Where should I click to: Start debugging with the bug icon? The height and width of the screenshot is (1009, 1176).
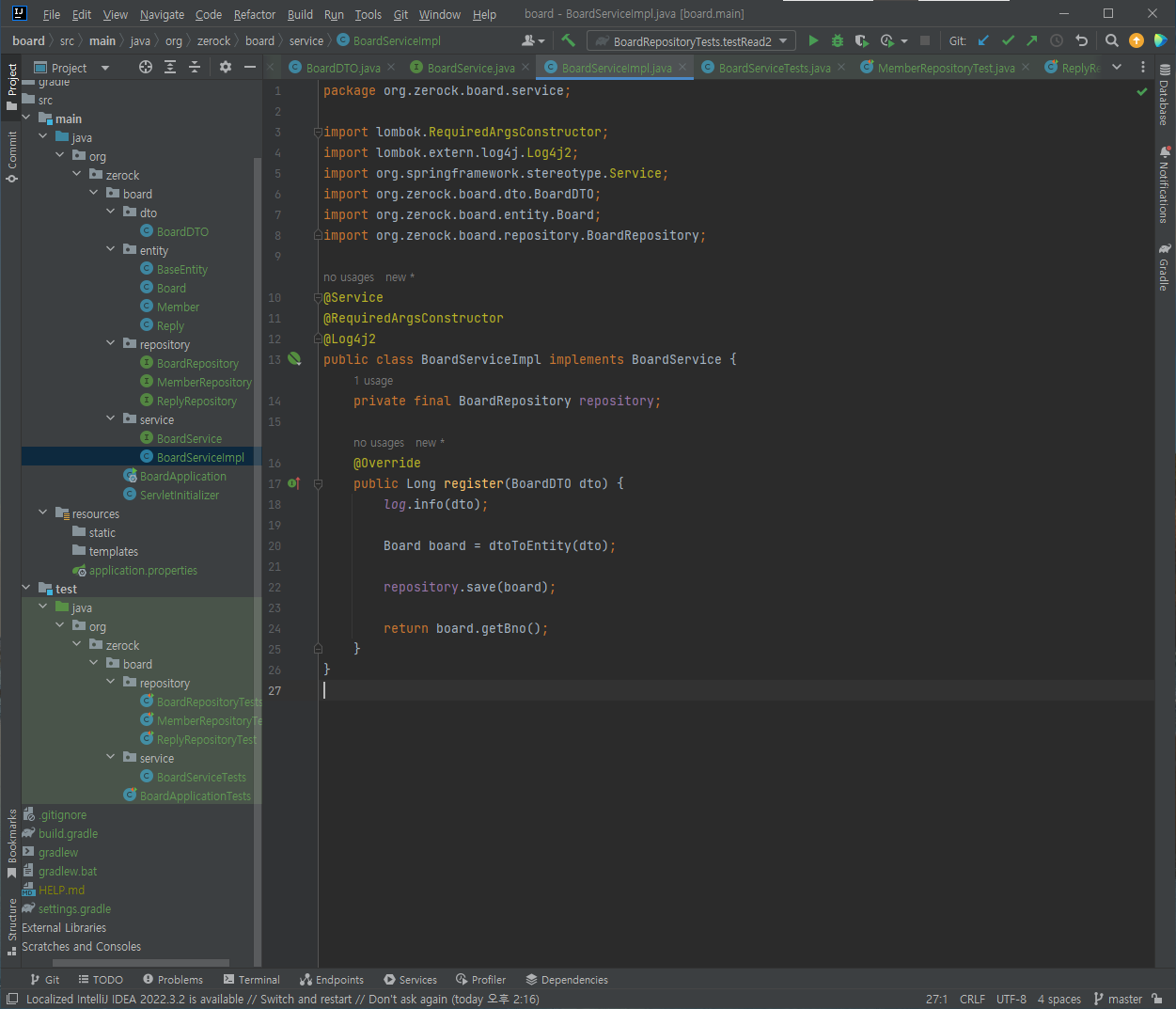point(838,40)
